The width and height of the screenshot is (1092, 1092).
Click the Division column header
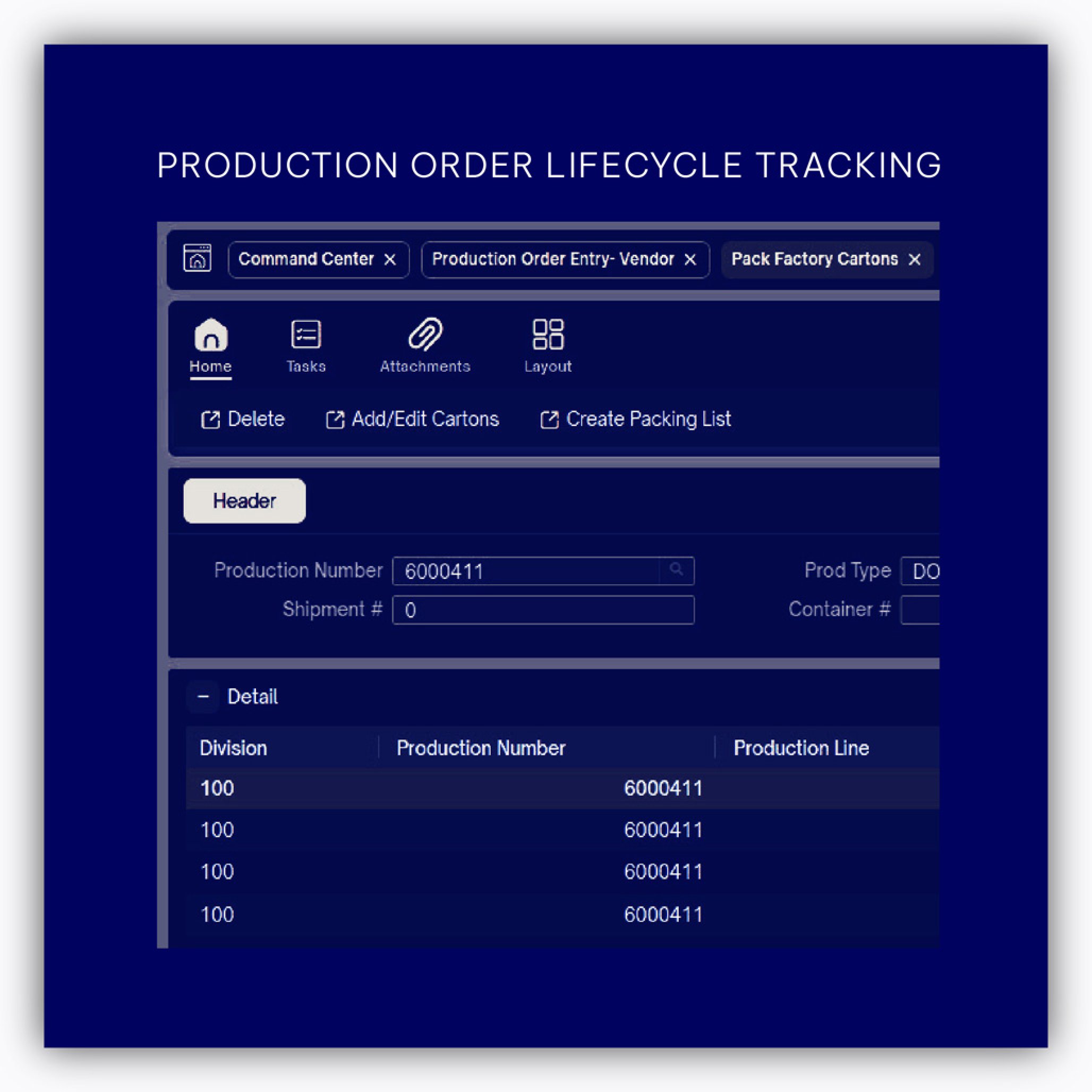(x=234, y=748)
